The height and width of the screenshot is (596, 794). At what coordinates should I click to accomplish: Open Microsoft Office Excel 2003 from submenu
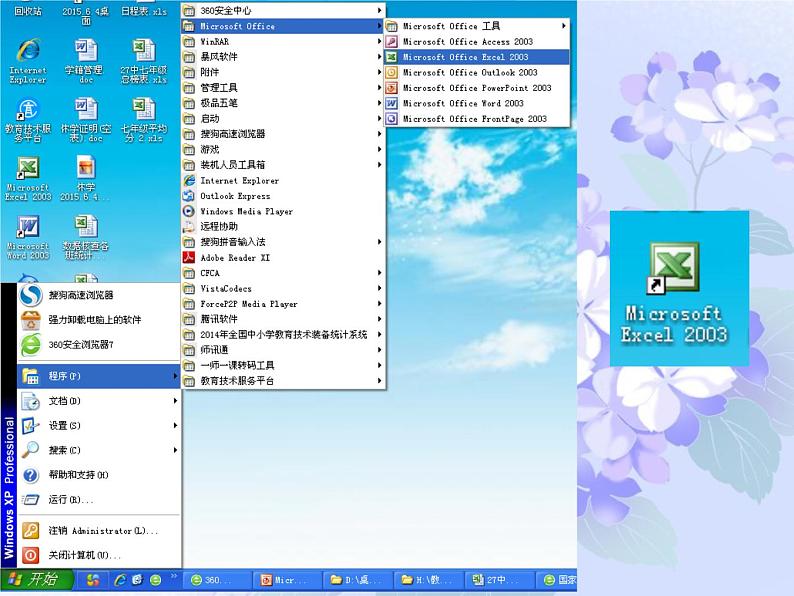point(477,57)
